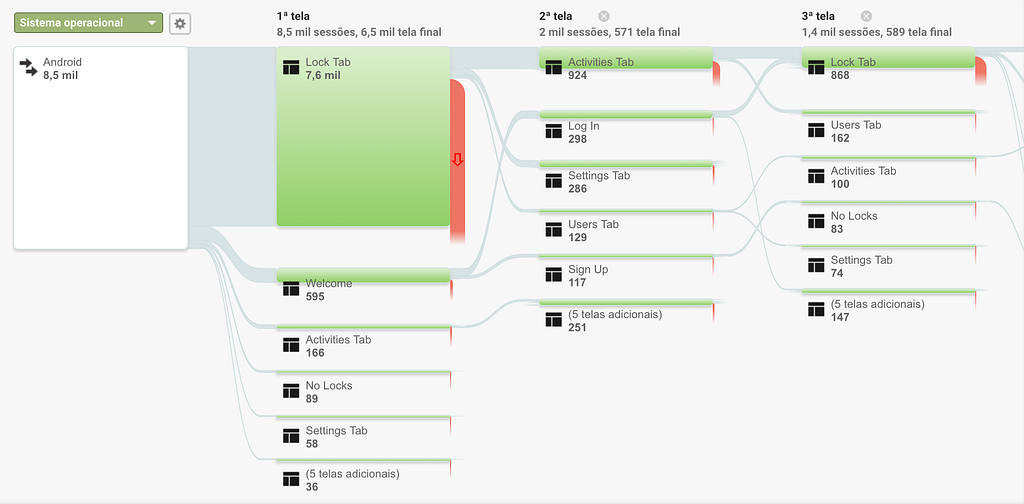Click the red drop-off arrow on Lock Tab
The image size is (1024, 504).
[x=458, y=159]
